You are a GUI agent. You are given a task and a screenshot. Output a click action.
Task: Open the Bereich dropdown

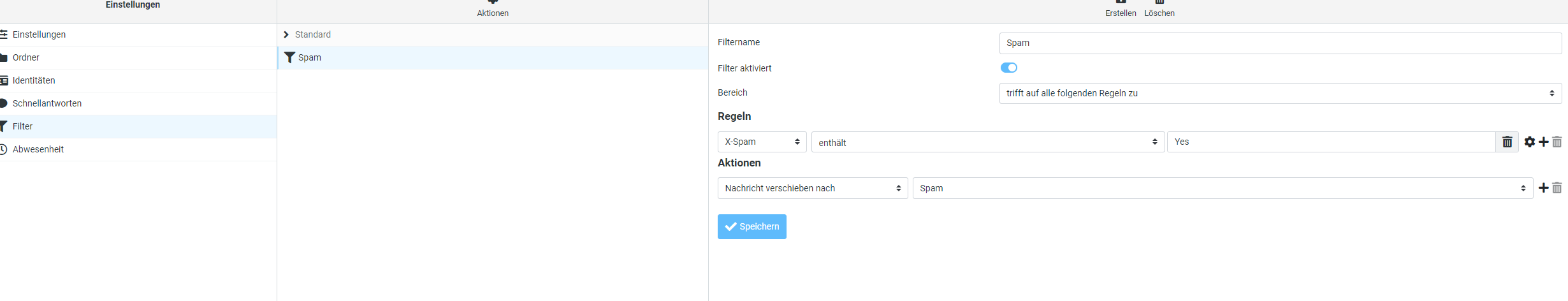pyautogui.click(x=1280, y=93)
